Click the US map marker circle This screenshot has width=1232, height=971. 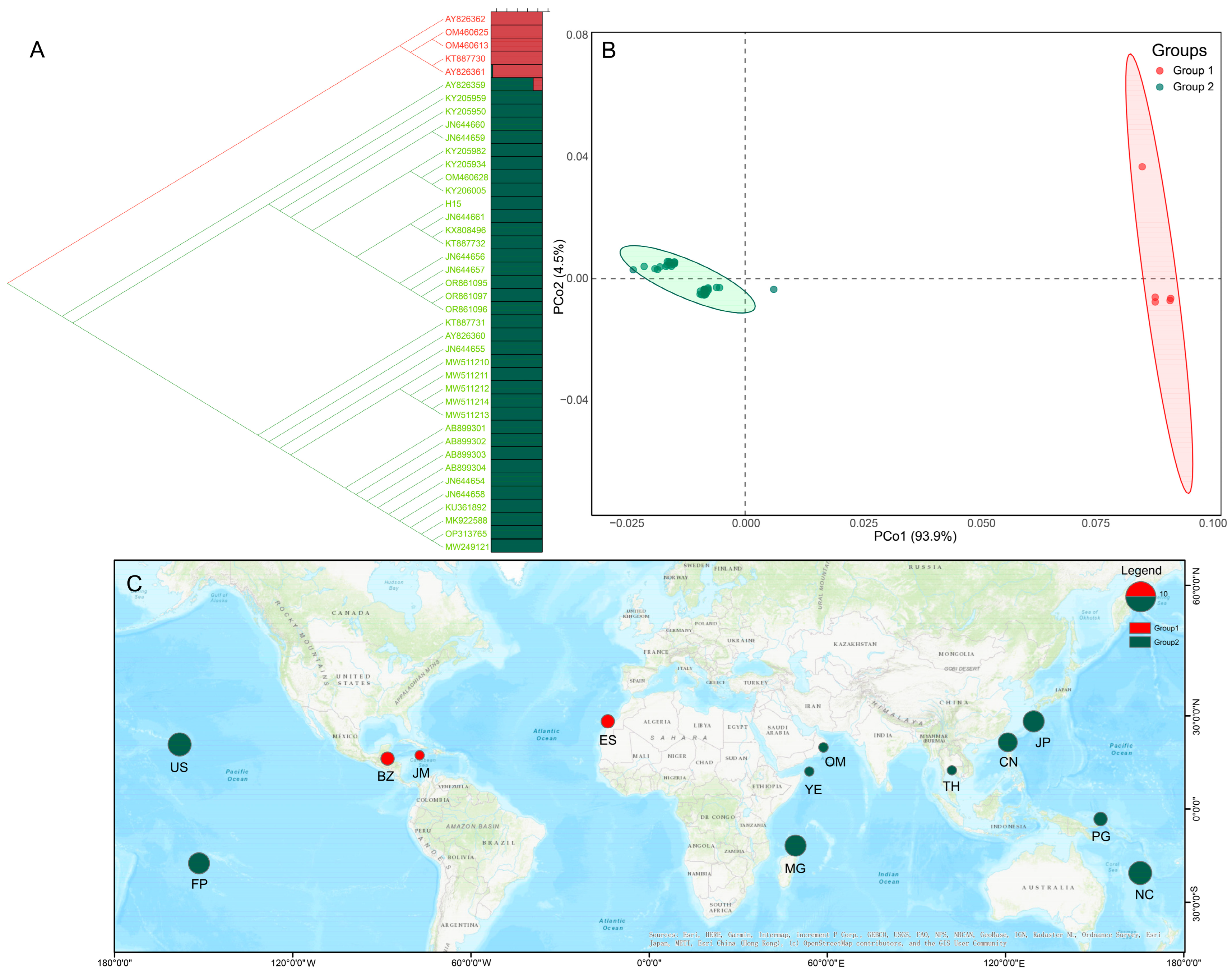[x=180, y=744]
